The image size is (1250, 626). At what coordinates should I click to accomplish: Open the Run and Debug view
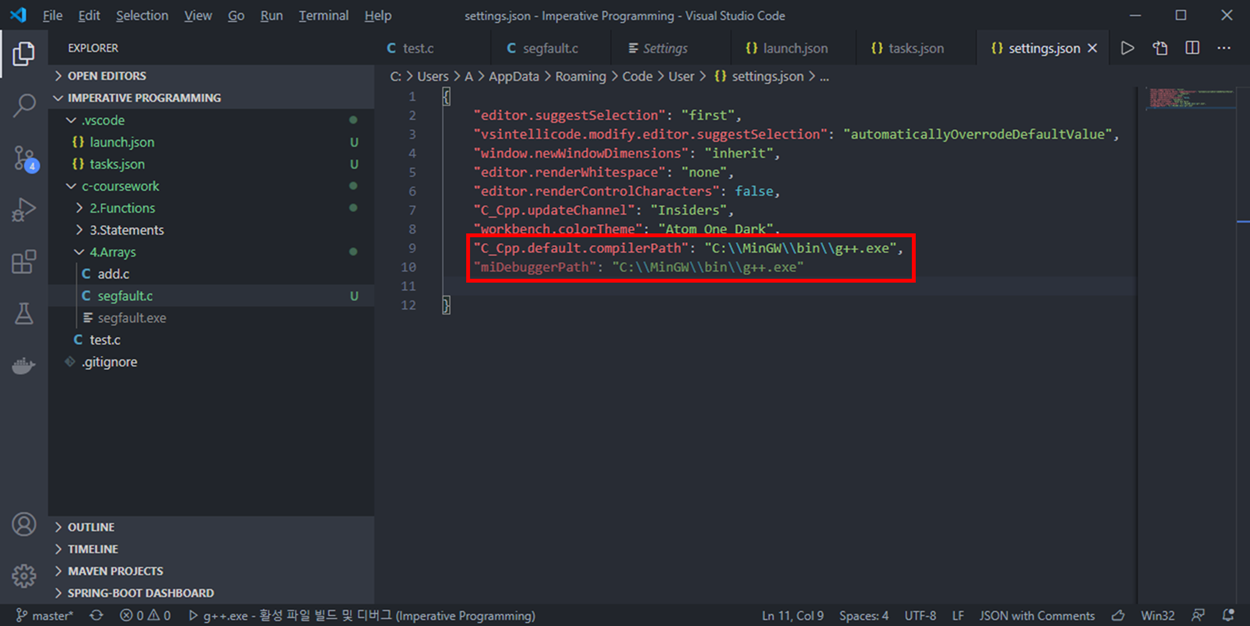(24, 210)
